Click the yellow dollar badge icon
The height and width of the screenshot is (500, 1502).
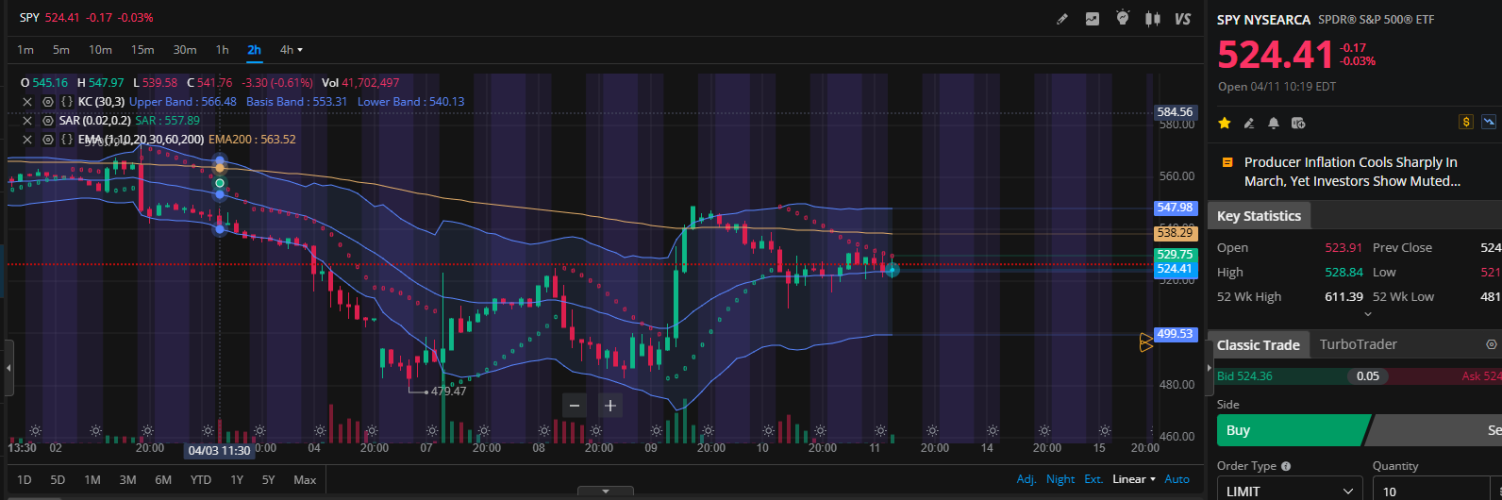[x=1467, y=122]
